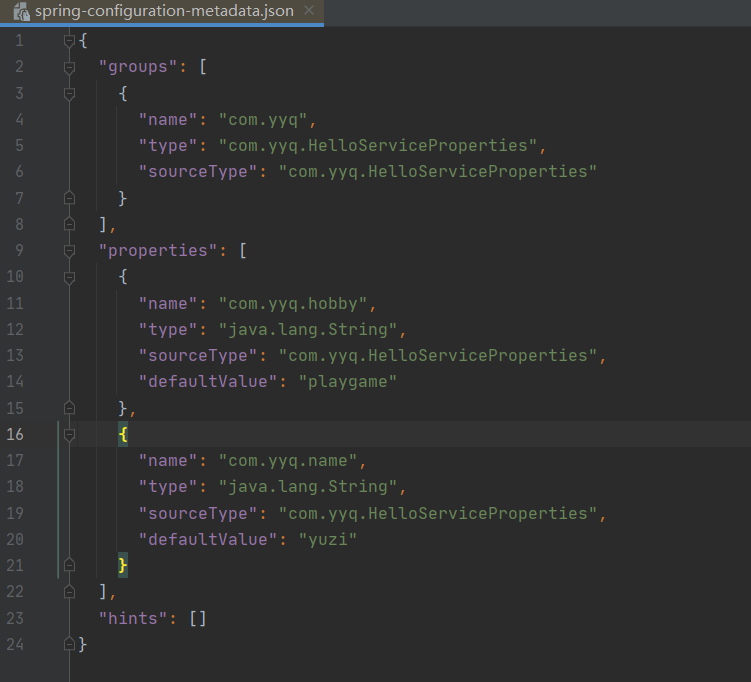Click the highlighted opening brace on line 16
The image size is (751, 682).
(123, 434)
